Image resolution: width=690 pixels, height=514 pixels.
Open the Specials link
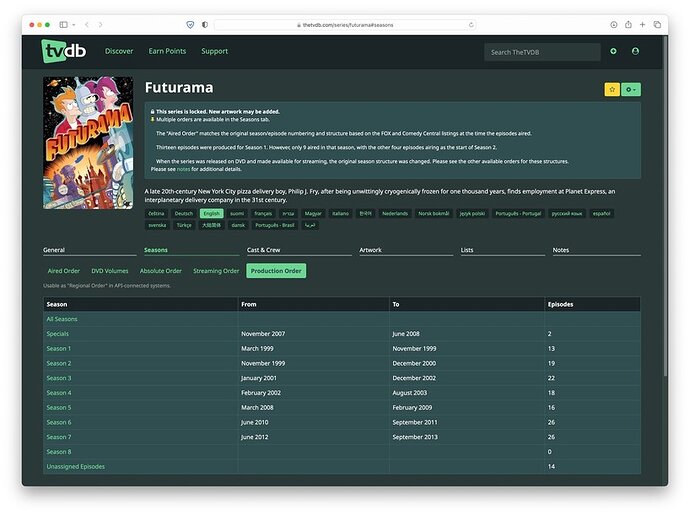point(58,334)
